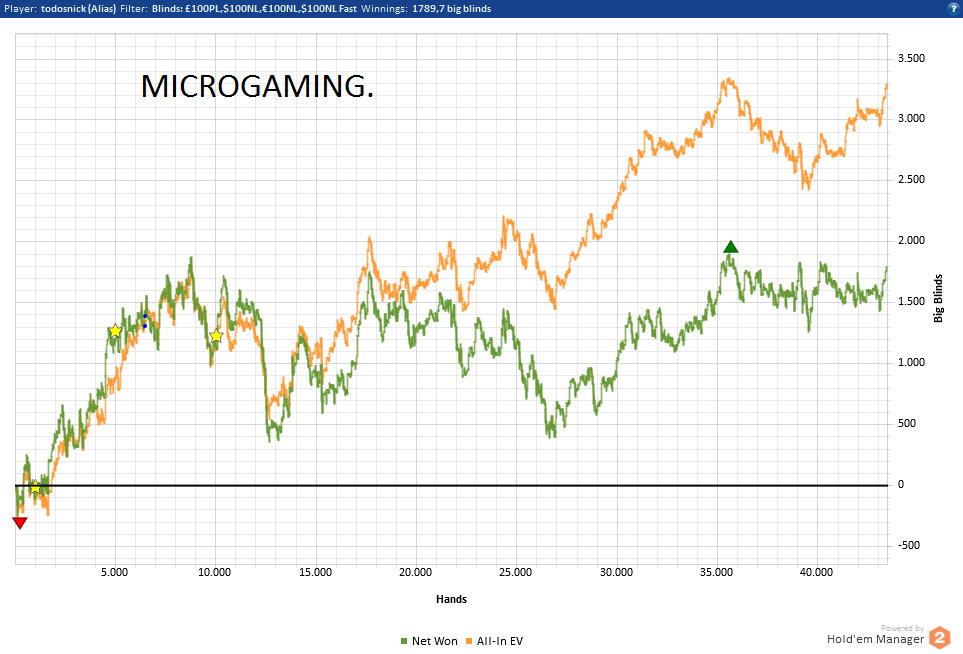Click the "Net Won" legend label

(x=435, y=641)
